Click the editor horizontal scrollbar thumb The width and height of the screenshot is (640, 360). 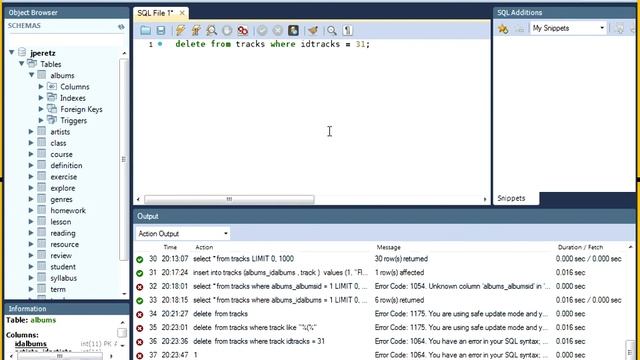(x=229, y=199)
